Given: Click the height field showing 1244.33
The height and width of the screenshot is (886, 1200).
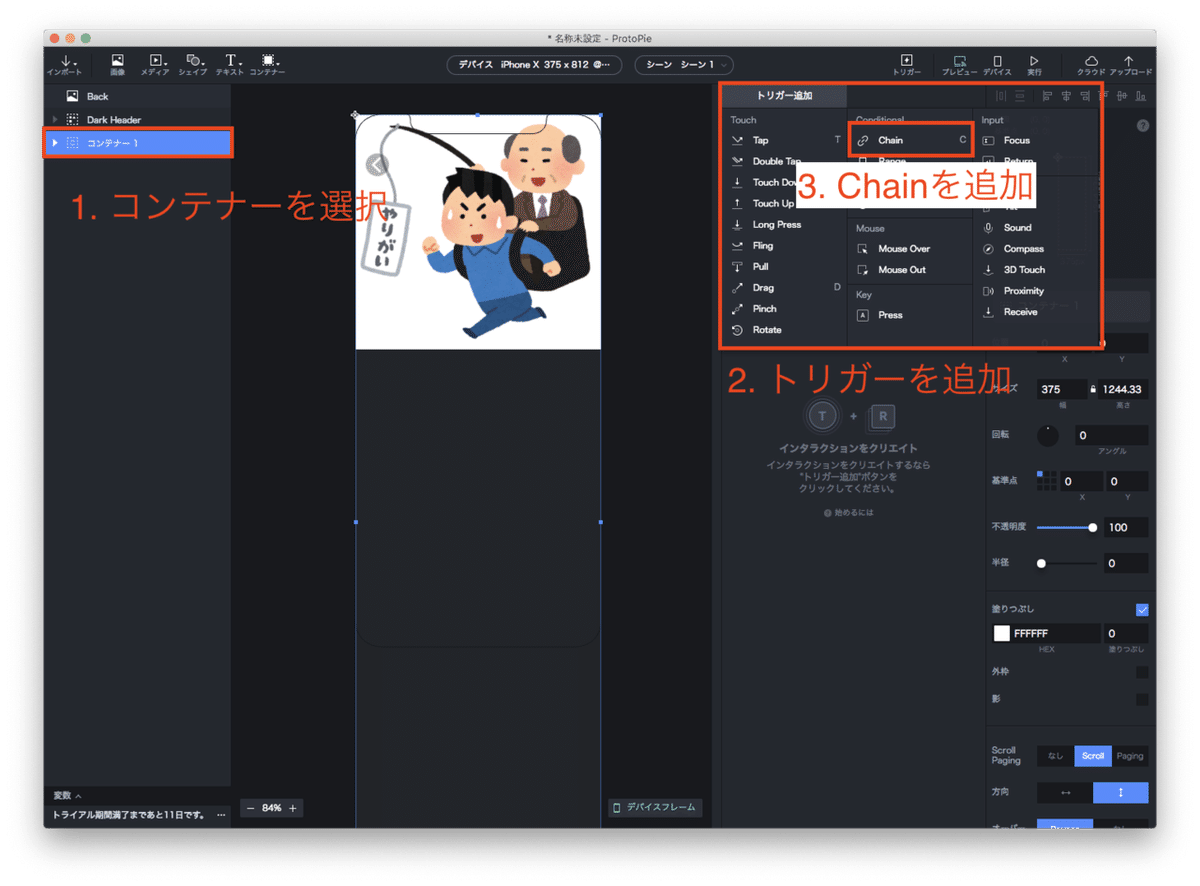Looking at the screenshot, I should [x=1124, y=389].
